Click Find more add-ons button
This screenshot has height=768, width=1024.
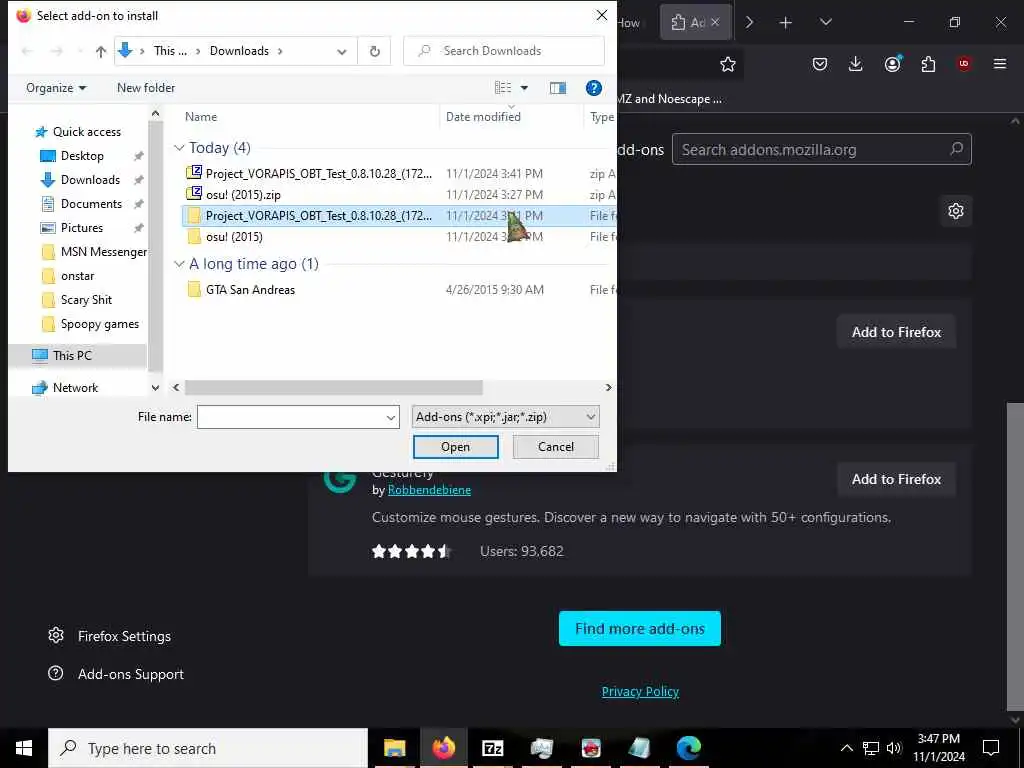[639, 628]
